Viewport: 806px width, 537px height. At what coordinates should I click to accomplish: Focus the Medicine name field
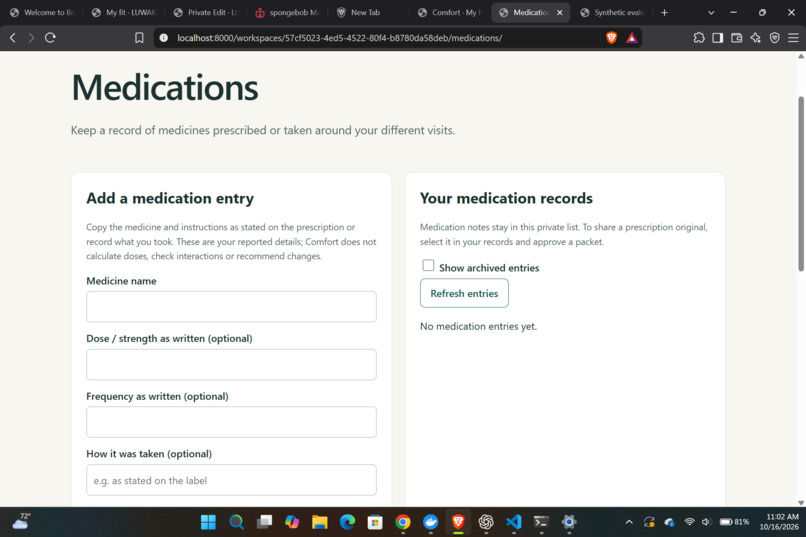coord(231,307)
